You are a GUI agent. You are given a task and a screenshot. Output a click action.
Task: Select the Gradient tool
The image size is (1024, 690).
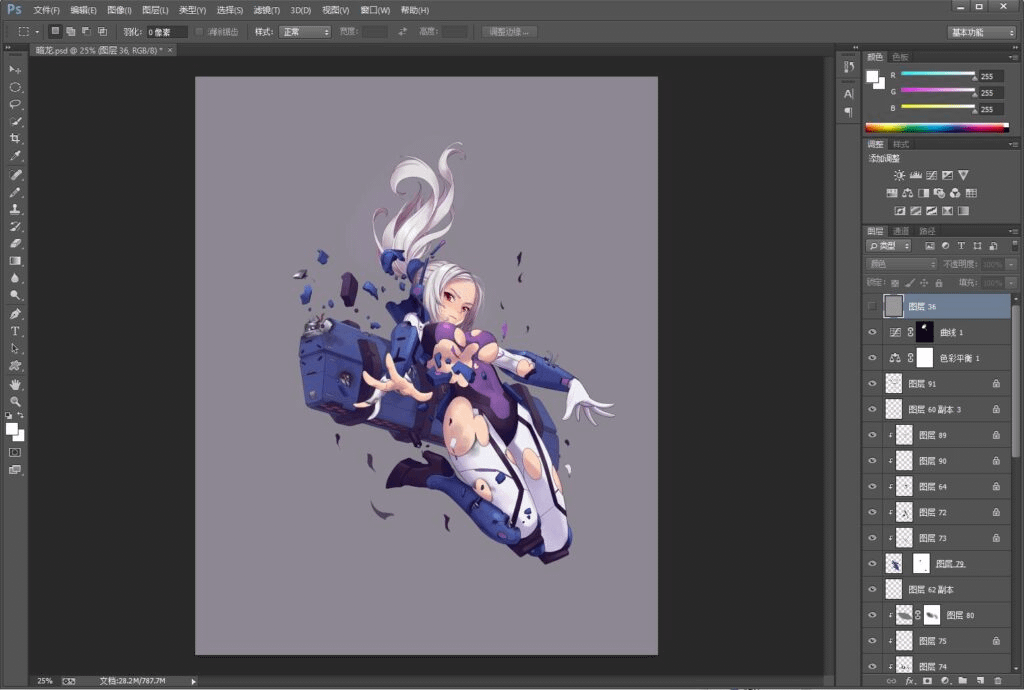(x=14, y=260)
